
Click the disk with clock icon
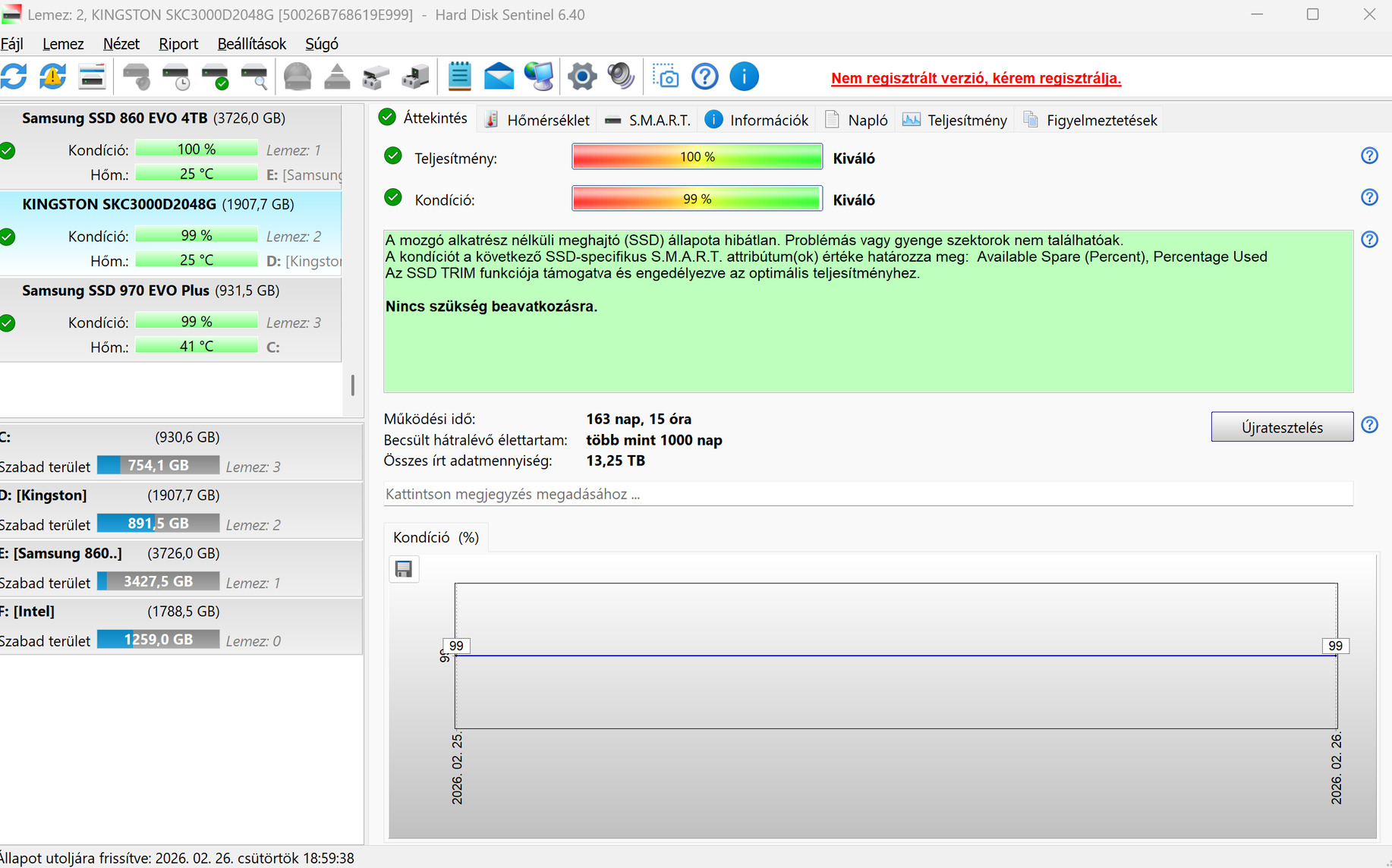[x=176, y=77]
